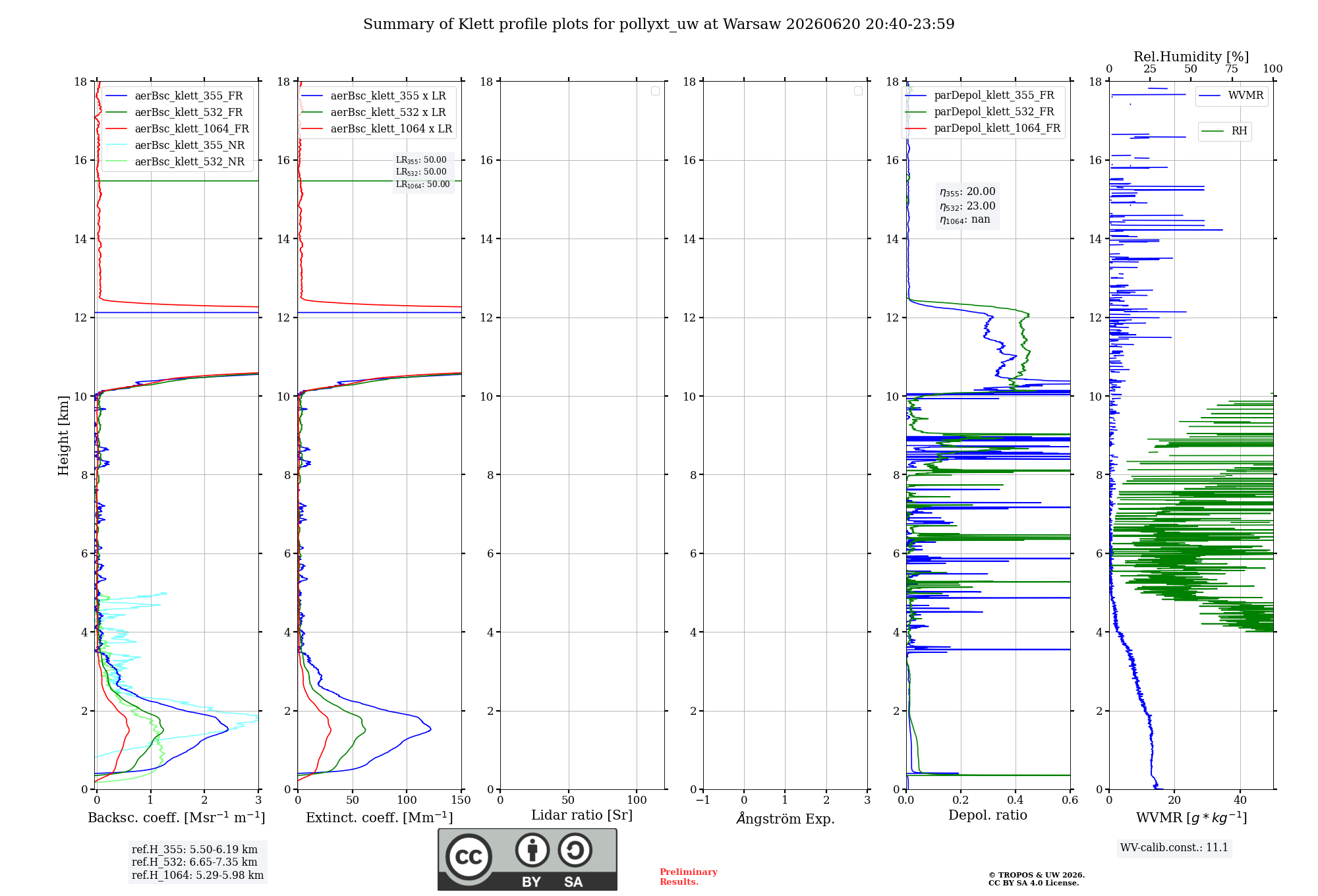Click the Creative Commons CC logo icon
The image size is (1318, 896).
coord(469,856)
